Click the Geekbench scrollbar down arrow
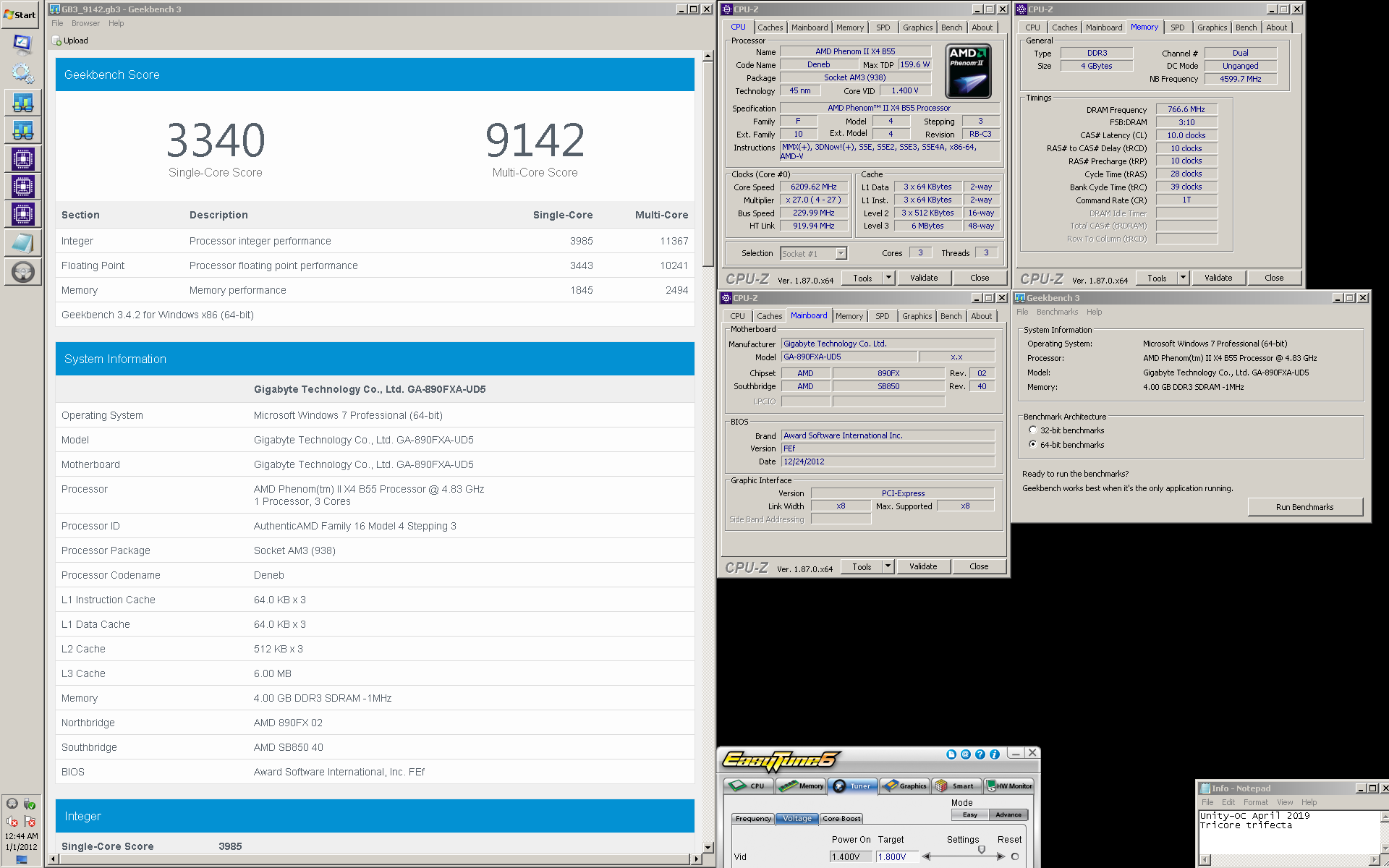 (x=708, y=847)
